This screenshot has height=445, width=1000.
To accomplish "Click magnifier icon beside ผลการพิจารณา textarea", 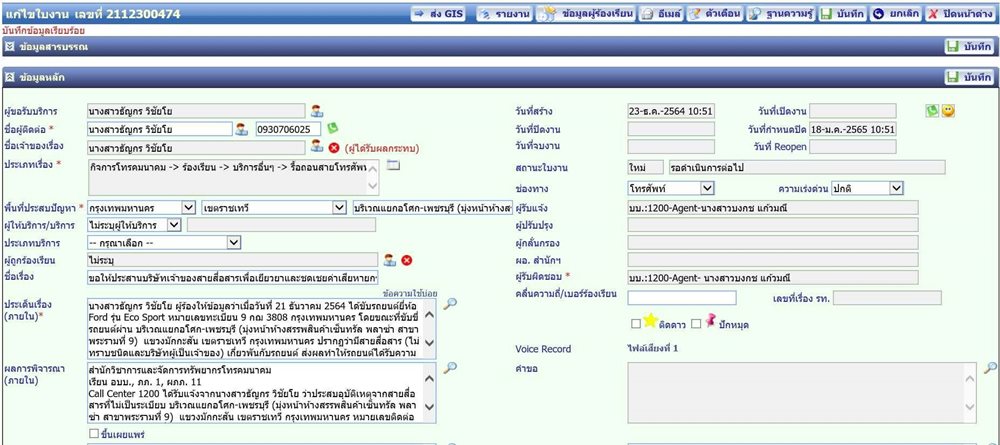I will tap(450, 368).
